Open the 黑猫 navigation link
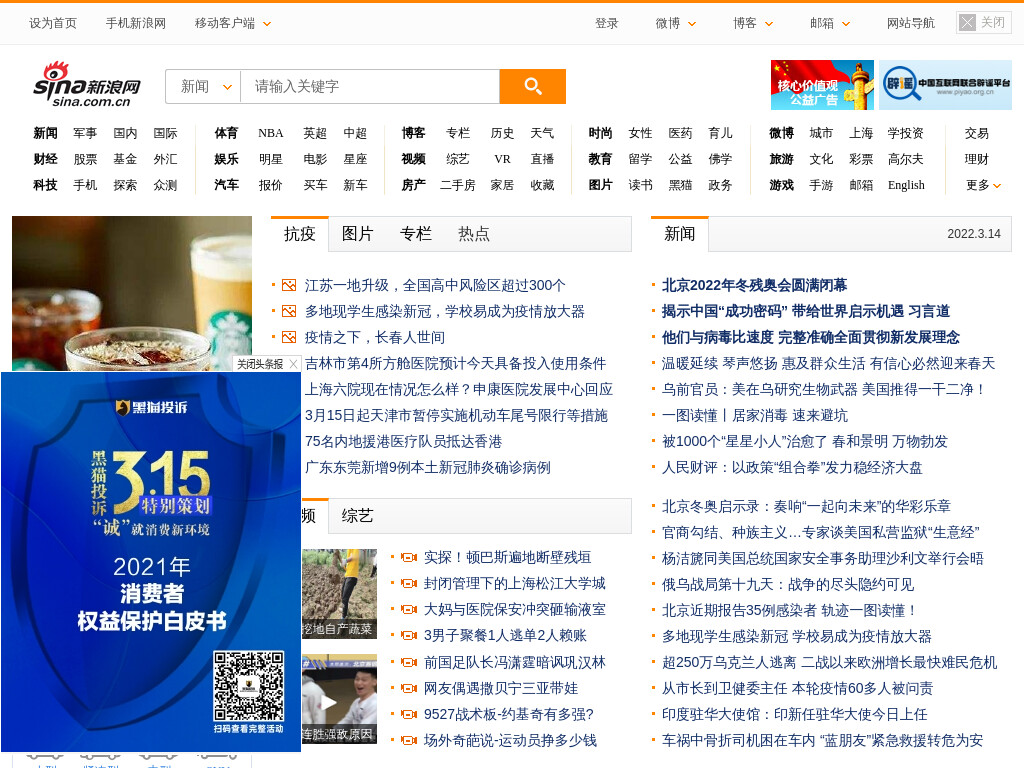Screen dimensions: 1024x768 coord(680,185)
